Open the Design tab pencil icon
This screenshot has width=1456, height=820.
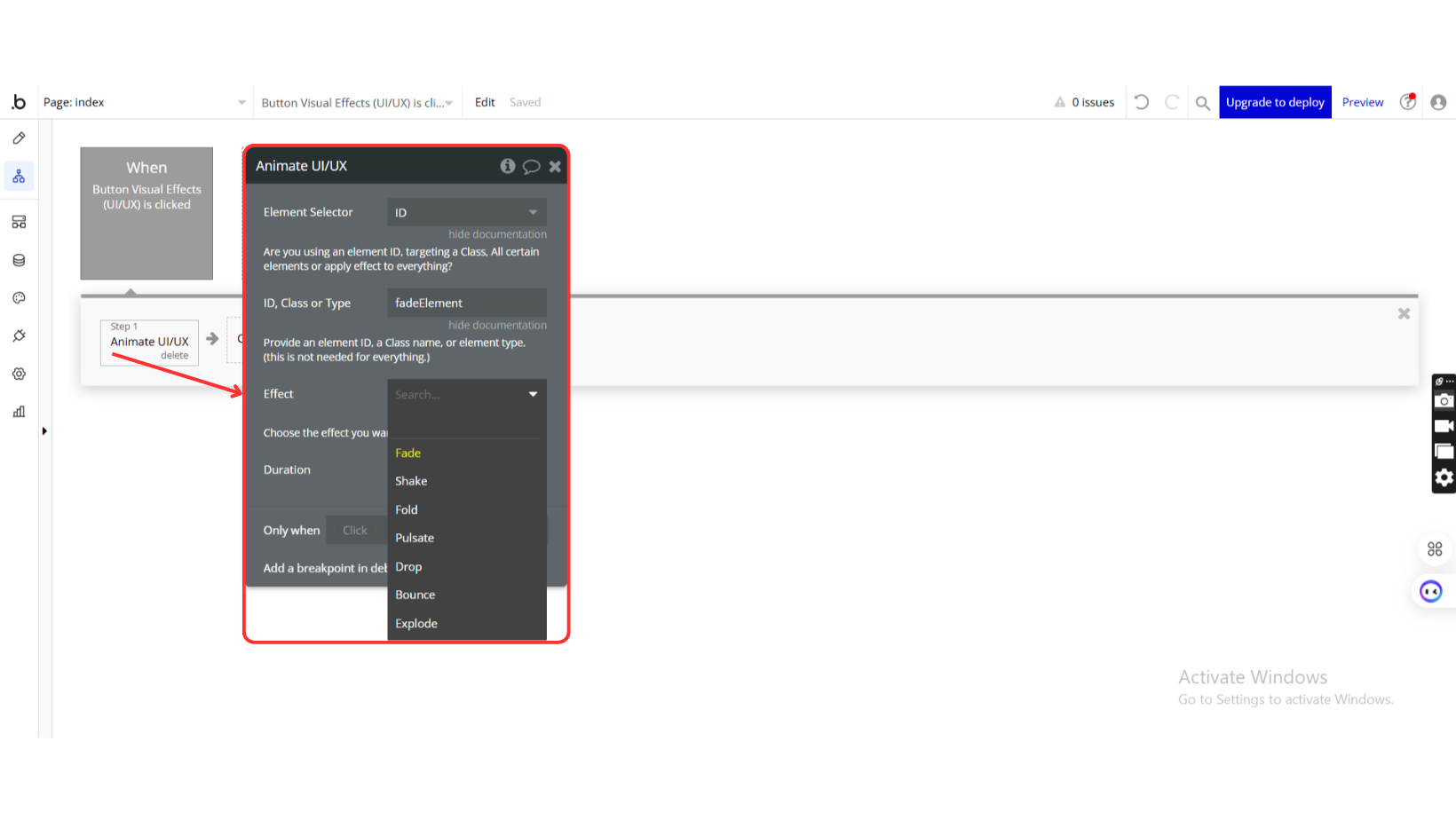click(x=19, y=138)
